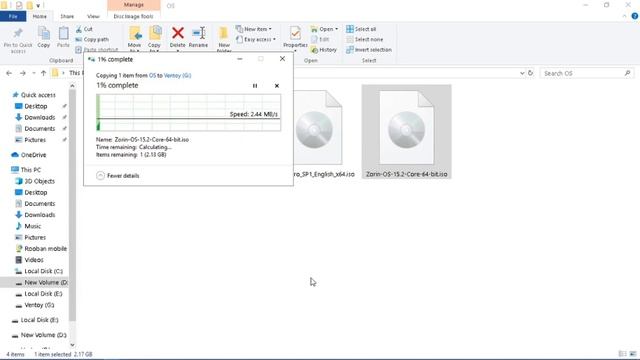Open Quick Access Toolbar customize dropdown
The width and height of the screenshot is (640, 360).
click(38, 6)
